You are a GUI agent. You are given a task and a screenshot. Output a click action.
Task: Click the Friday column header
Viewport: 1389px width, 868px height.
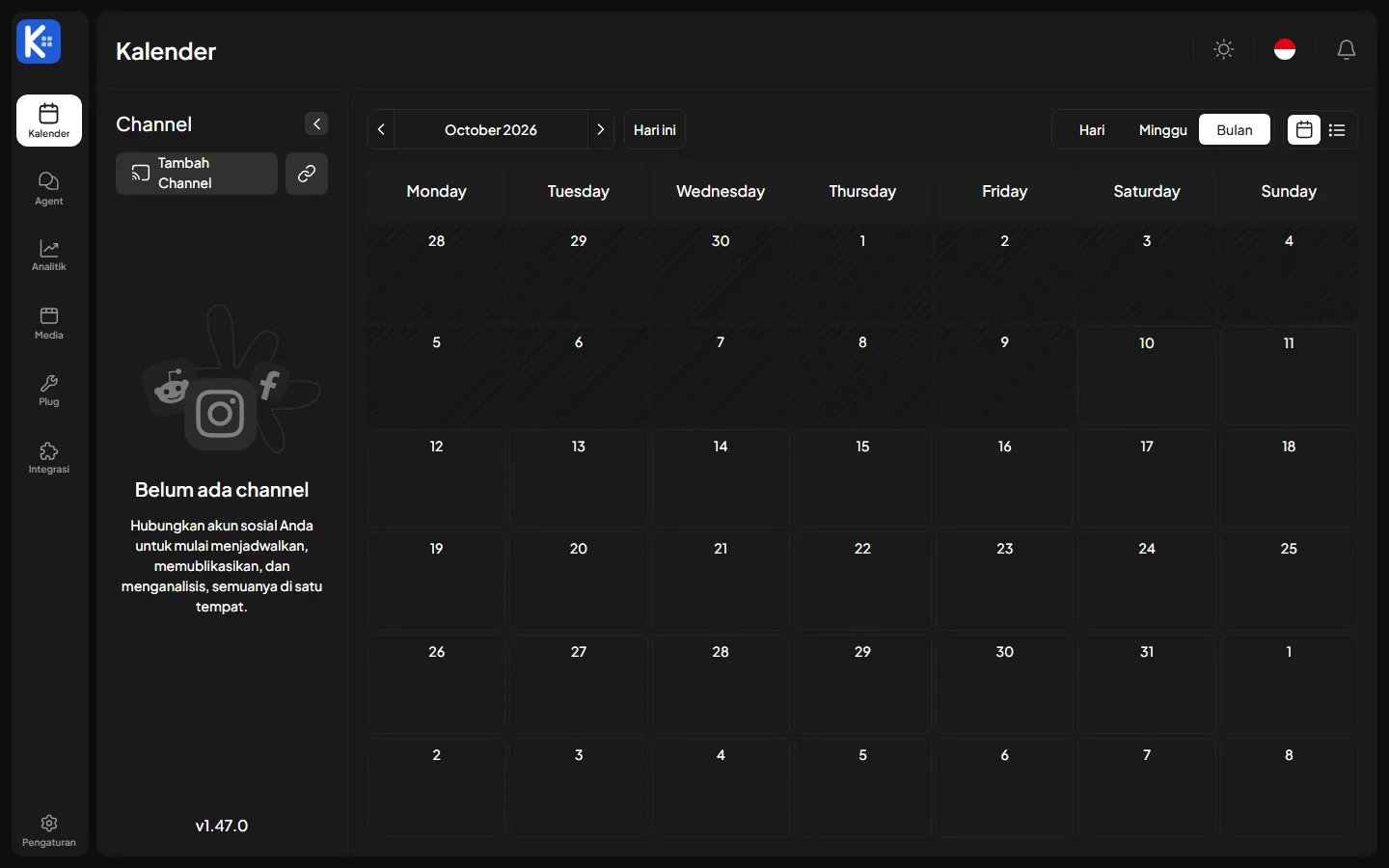click(1005, 191)
